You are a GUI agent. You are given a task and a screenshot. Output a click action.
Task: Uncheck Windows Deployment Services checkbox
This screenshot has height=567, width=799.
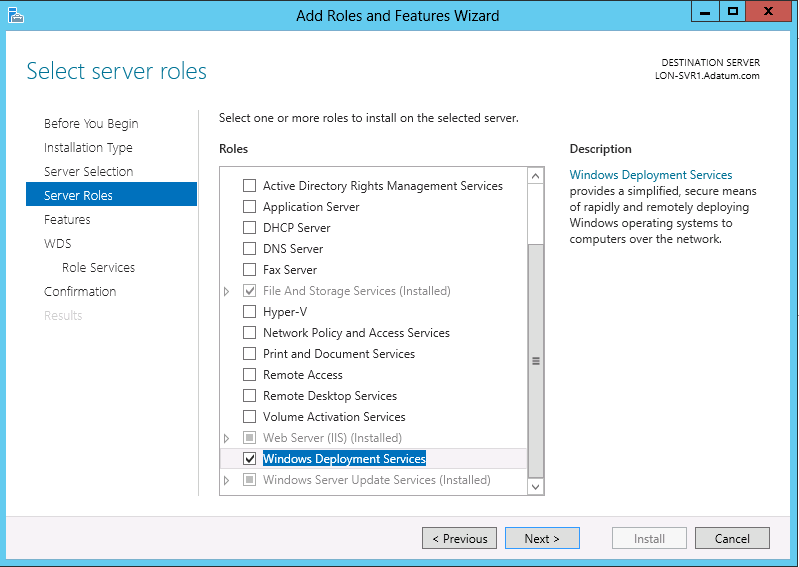[x=250, y=459]
